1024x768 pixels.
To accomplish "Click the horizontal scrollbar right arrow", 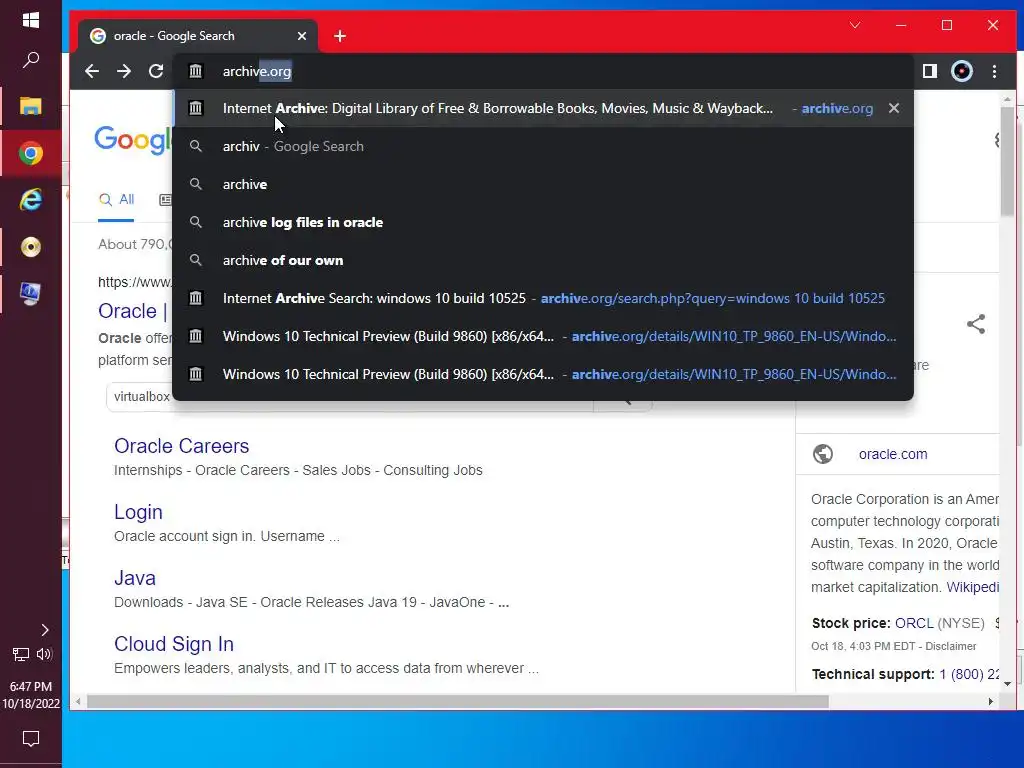I will pyautogui.click(x=991, y=701).
